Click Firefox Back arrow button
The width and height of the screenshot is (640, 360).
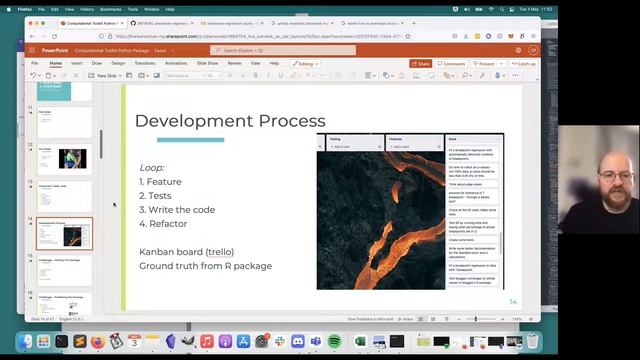click(32, 36)
